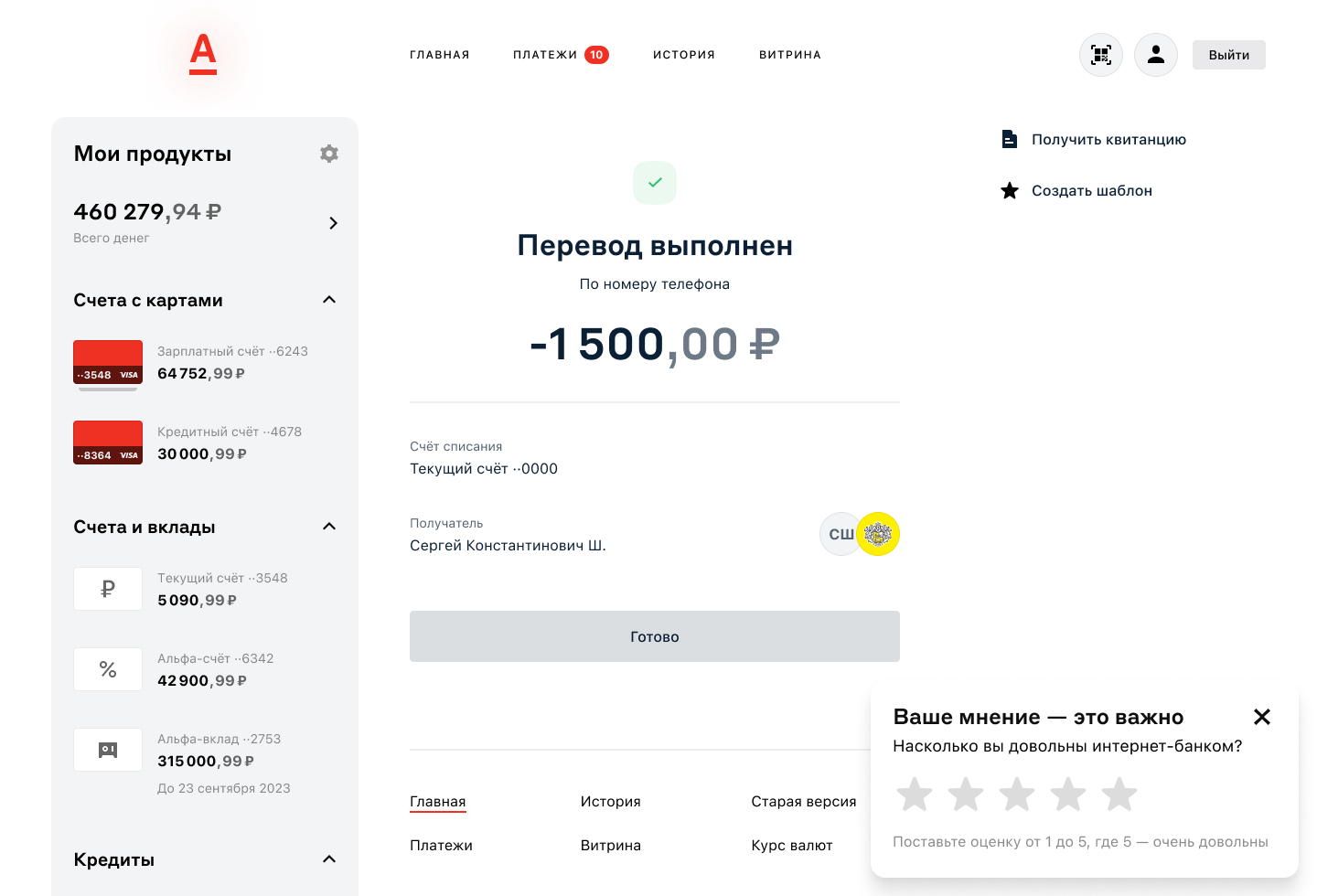The image size is (1317, 896).
Task: Click the Alfa-Bank logo
Action: 203,54
